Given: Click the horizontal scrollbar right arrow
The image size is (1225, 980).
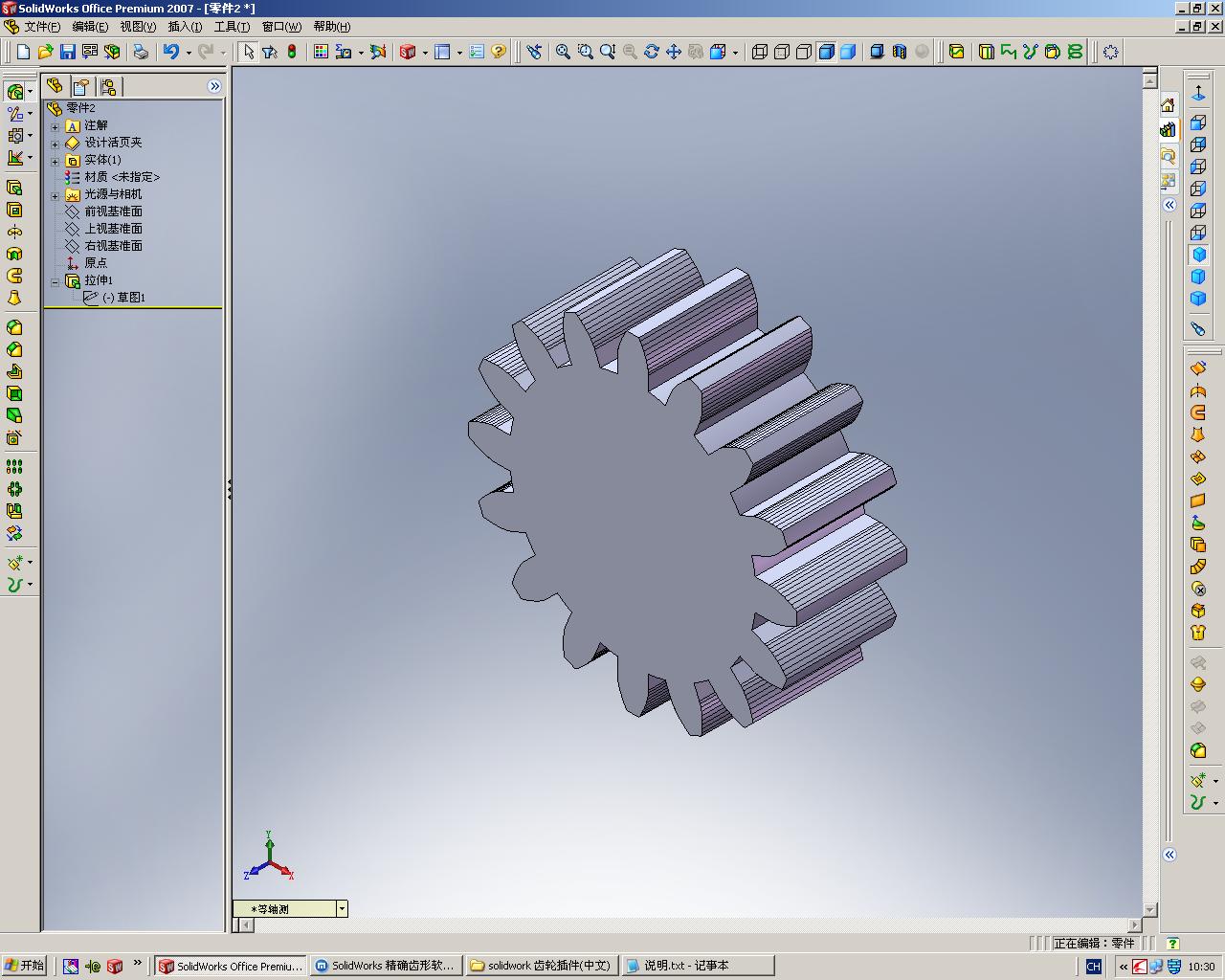Looking at the screenshot, I should [1135, 925].
